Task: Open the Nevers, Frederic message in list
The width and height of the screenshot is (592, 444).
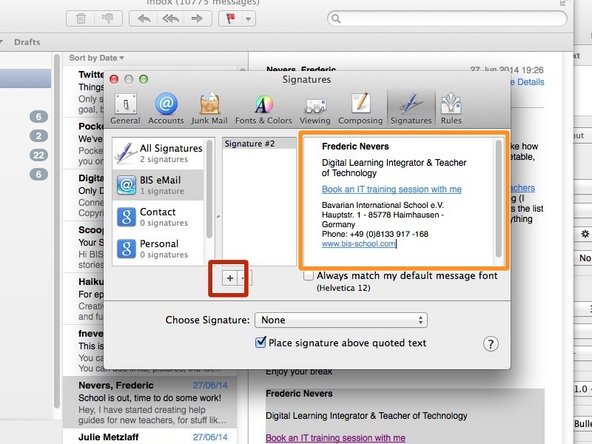Action: point(150,403)
